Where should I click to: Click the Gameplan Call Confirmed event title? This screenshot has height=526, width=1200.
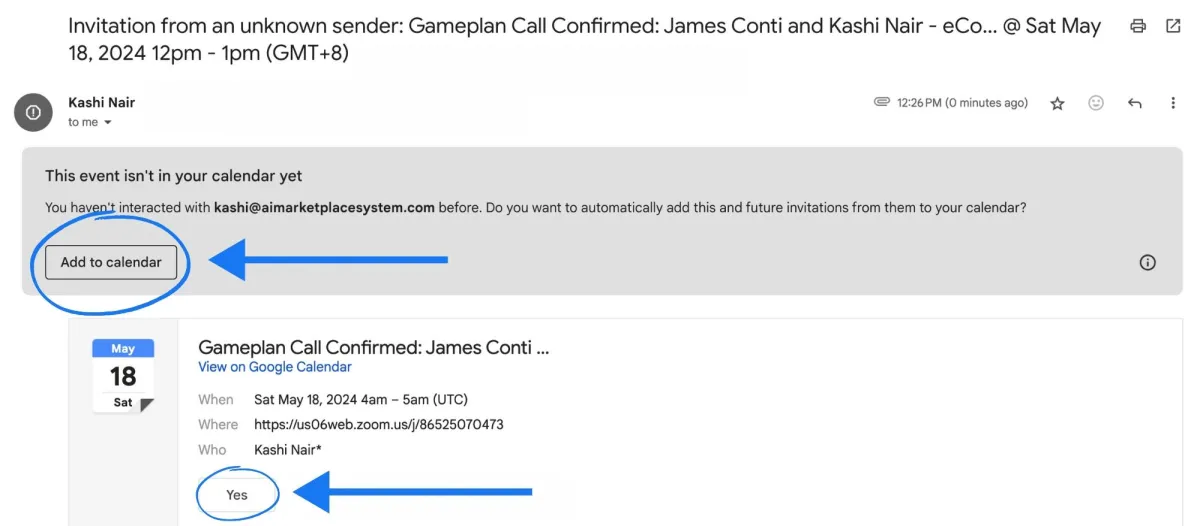coord(374,347)
